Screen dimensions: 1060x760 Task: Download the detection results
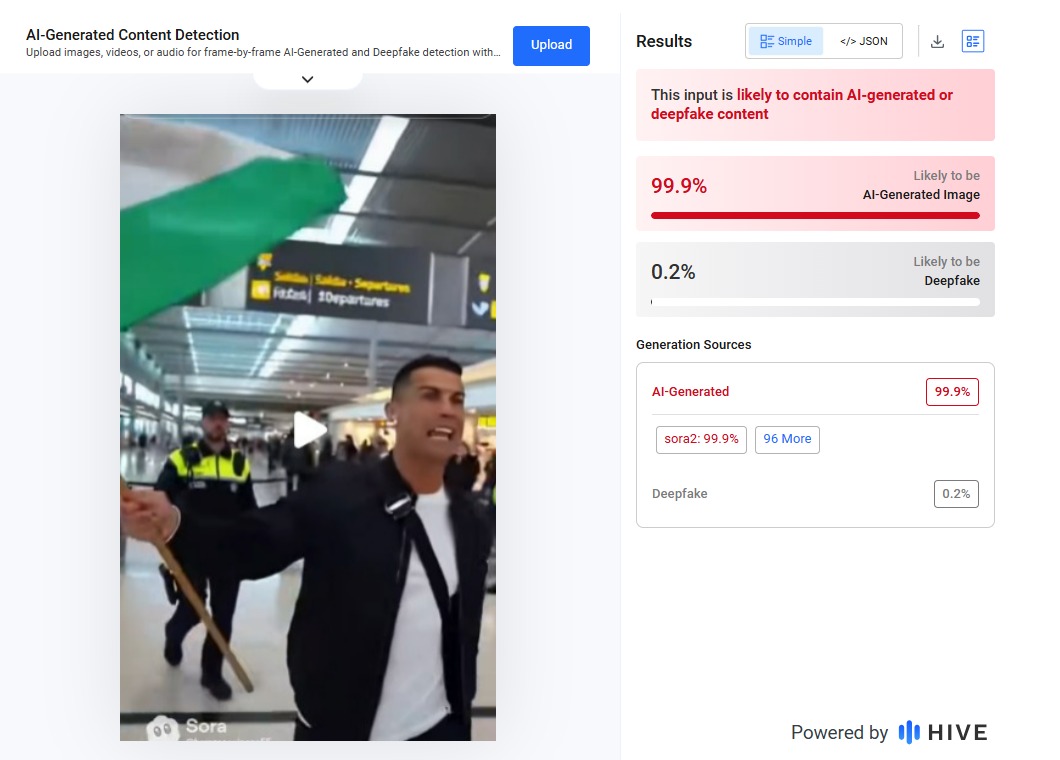click(937, 41)
